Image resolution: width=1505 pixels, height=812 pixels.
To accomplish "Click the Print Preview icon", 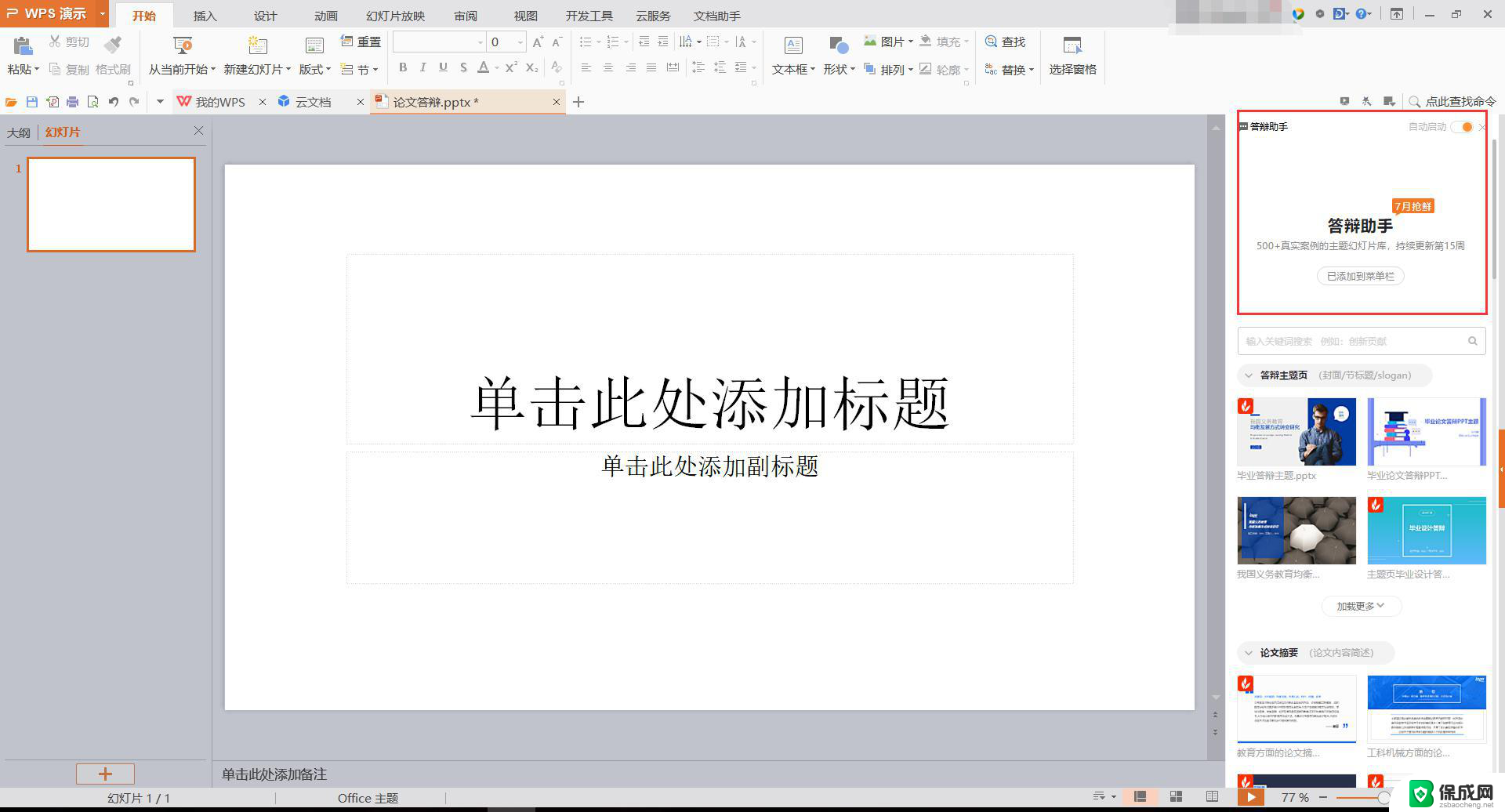I will (x=93, y=102).
